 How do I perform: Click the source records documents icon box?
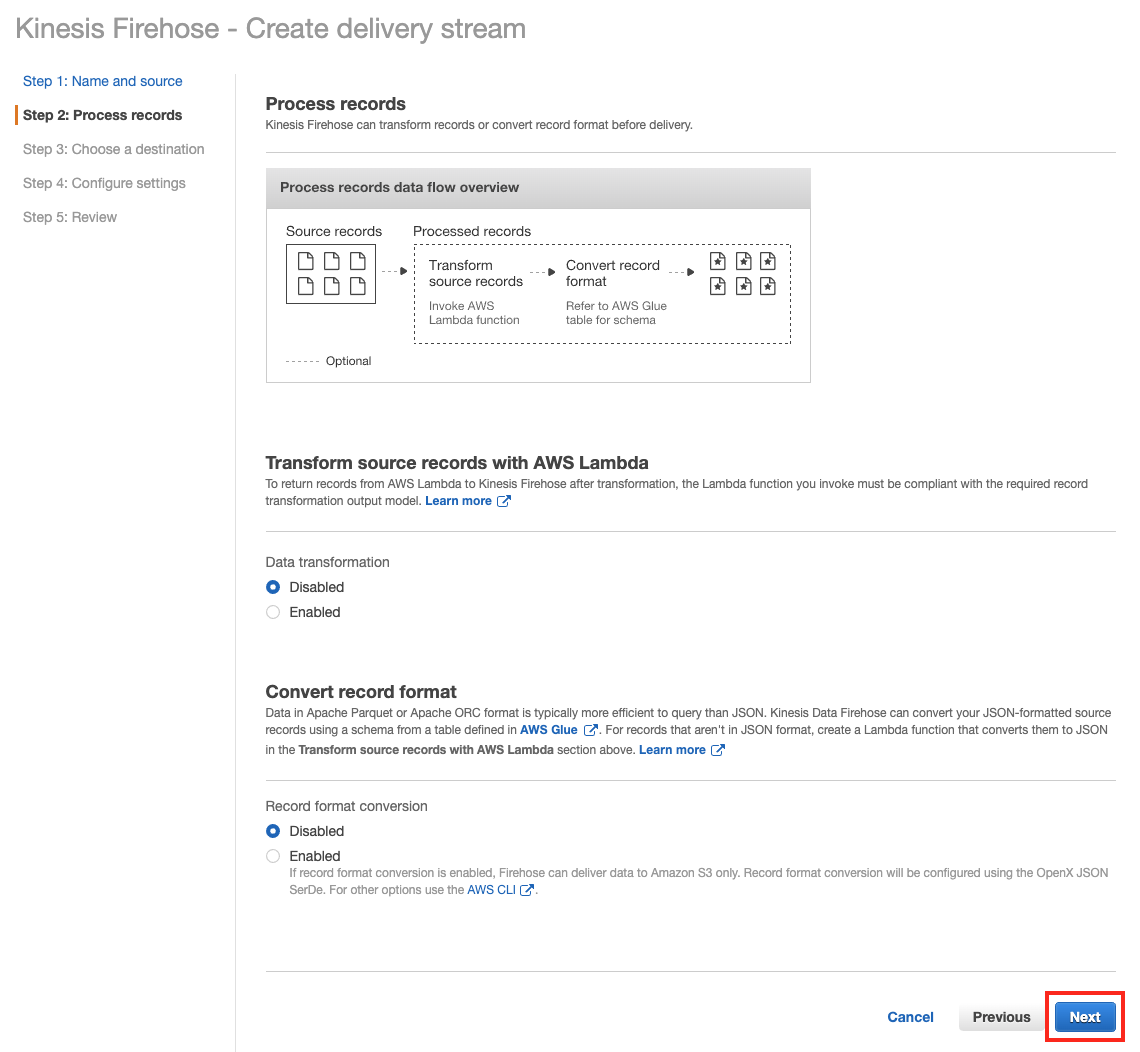pos(331,274)
